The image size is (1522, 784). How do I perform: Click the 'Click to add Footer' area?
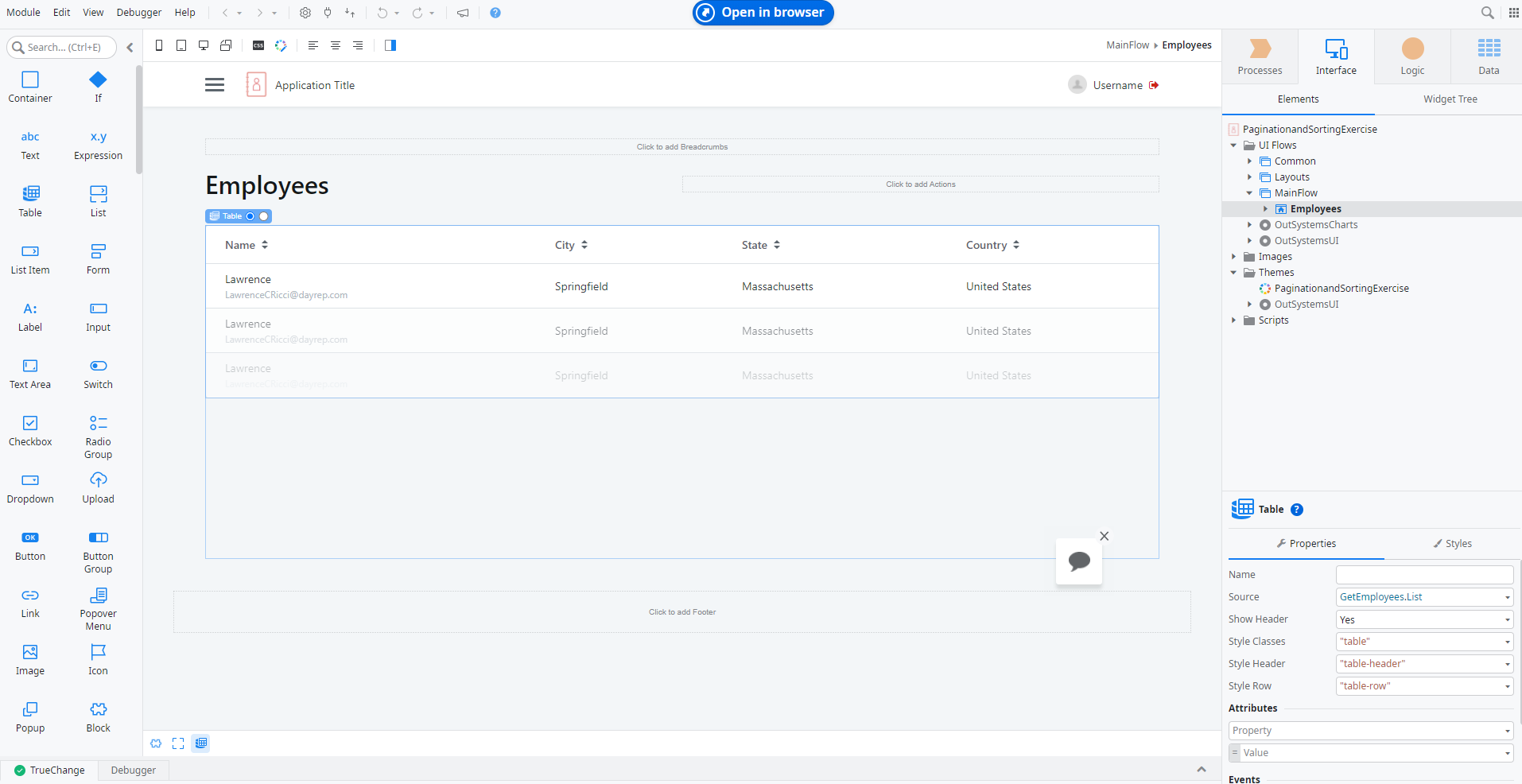click(681, 611)
